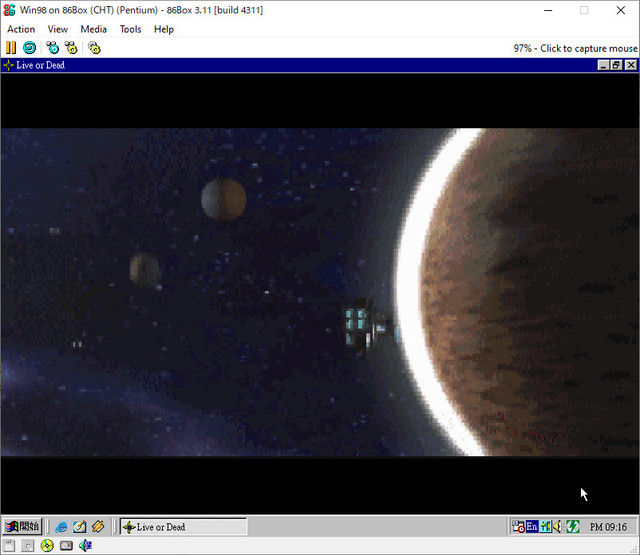Open the View menu
This screenshot has width=640, height=555.
pos(58,29)
